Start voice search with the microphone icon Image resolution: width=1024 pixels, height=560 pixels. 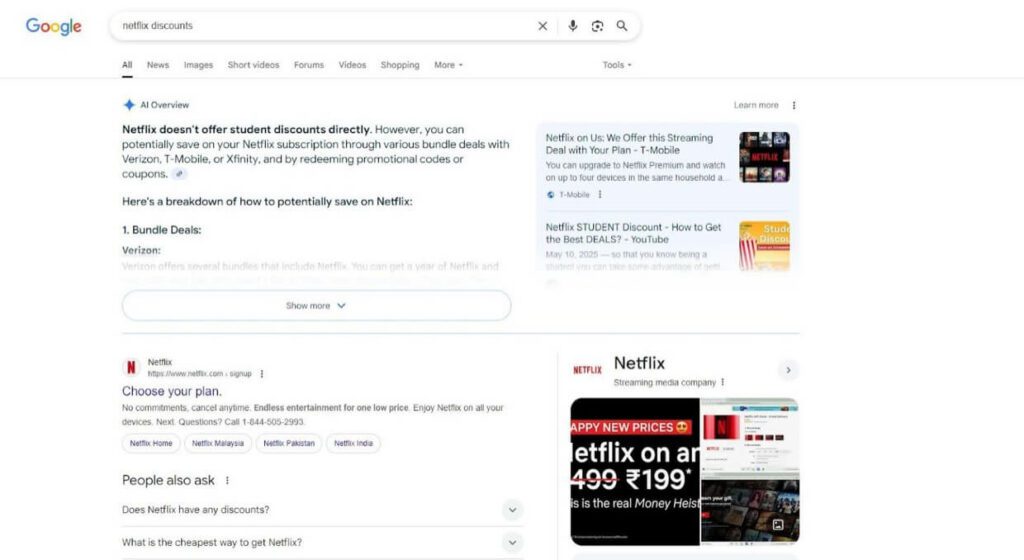point(573,26)
